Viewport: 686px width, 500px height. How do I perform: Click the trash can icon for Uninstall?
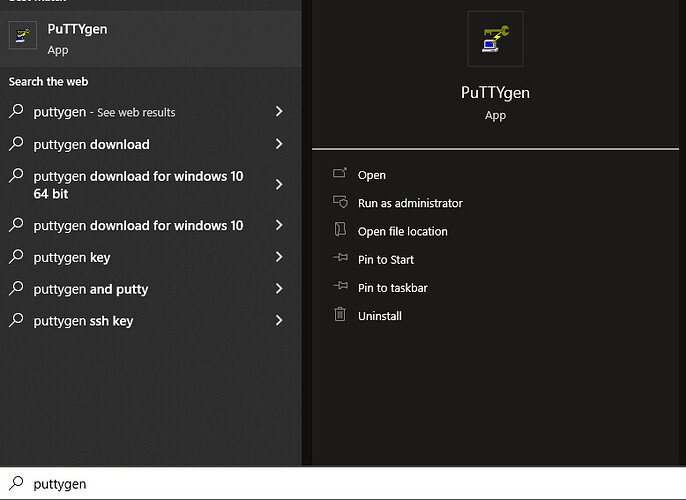click(340, 314)
